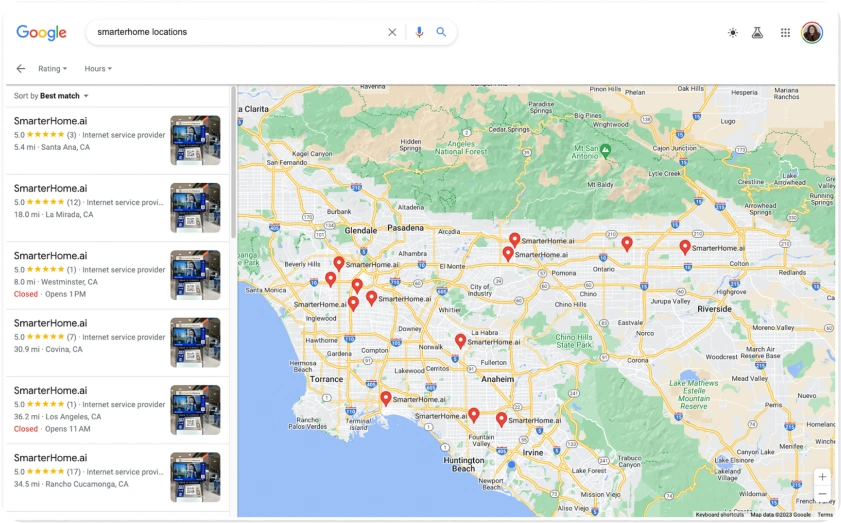841x523 pixels.
Task: Zoom in the map with plus button
Action: click(822, 477)
